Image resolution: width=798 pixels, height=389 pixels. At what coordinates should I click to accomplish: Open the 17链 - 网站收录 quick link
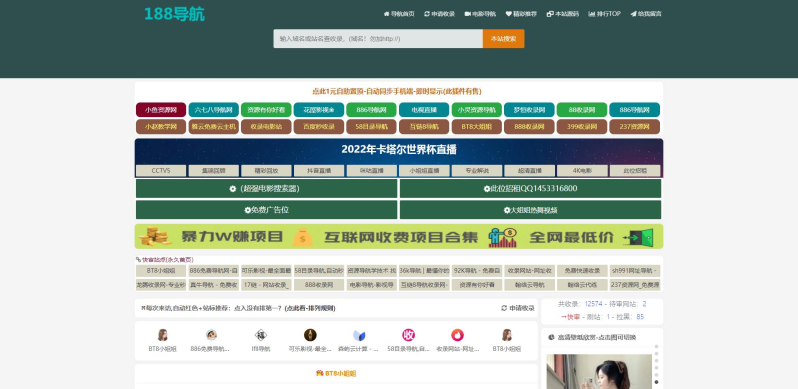pos(266,285)
